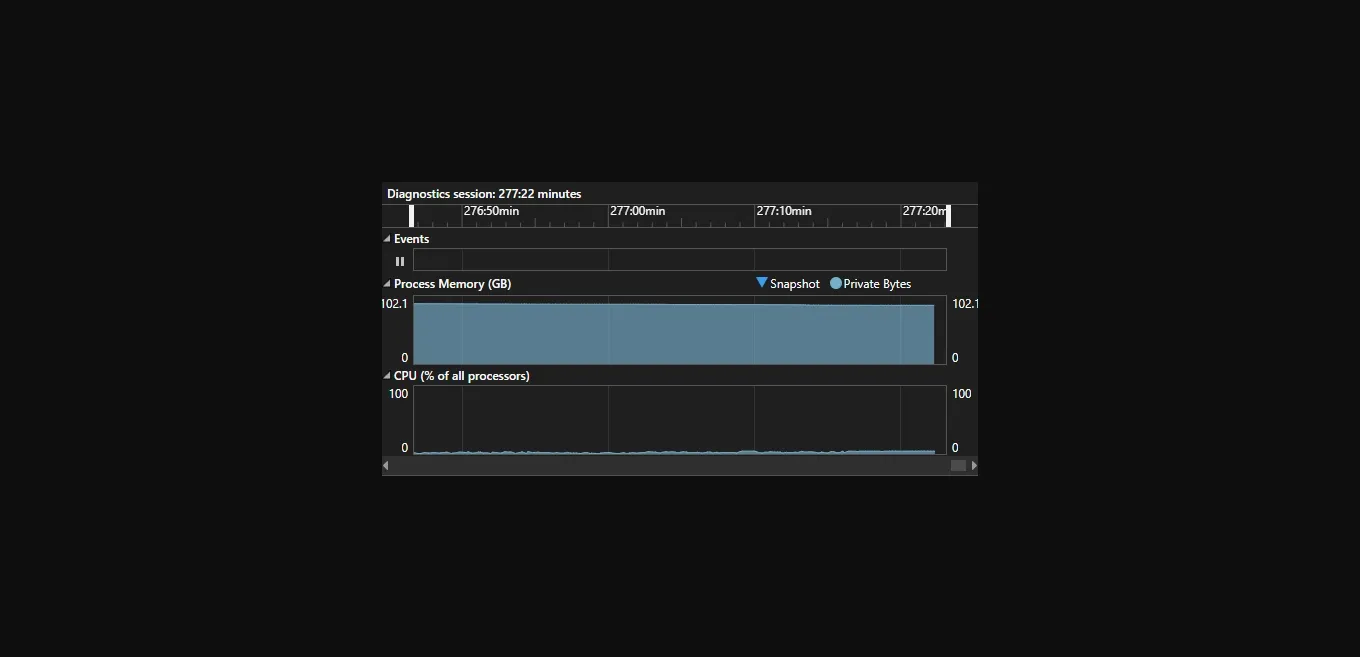Collapse the Process Memory (GB) graph
The width and height of the screenshot is (1360, 657).
pyautogui.click(x=387, y=284)
